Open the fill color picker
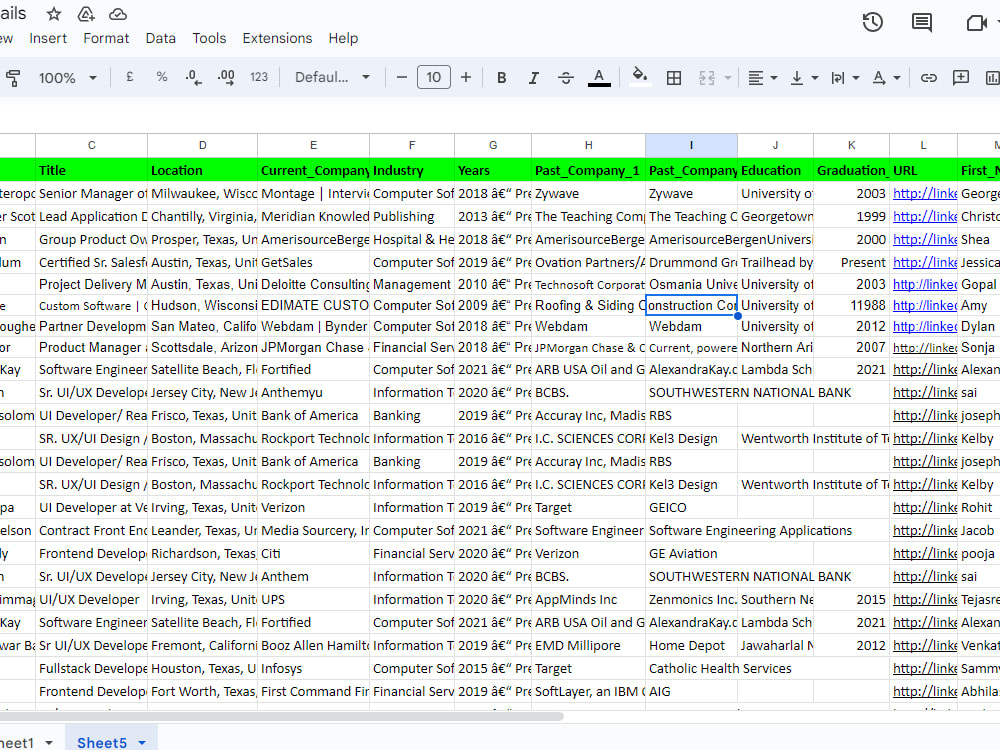Viewport: 1000px width, 750px height. pyautogui.click(x=640, y=77)
